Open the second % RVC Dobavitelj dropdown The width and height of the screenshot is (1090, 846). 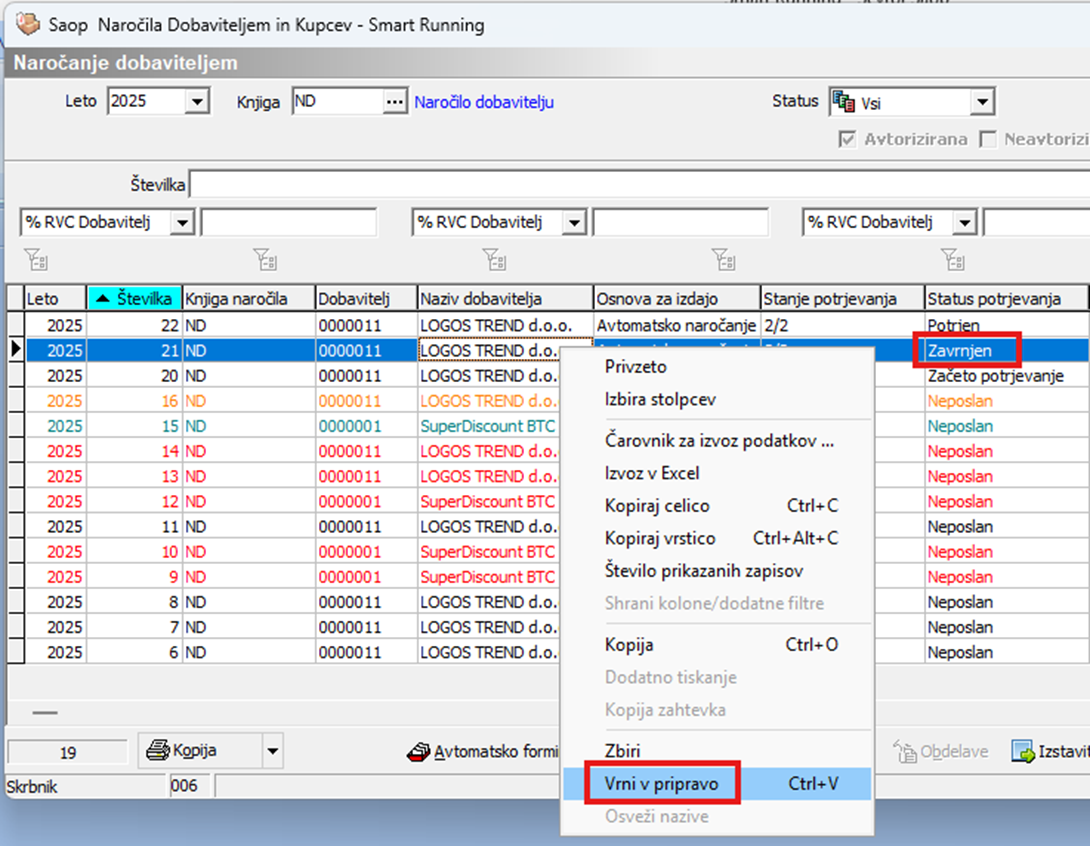coord(574,223)
